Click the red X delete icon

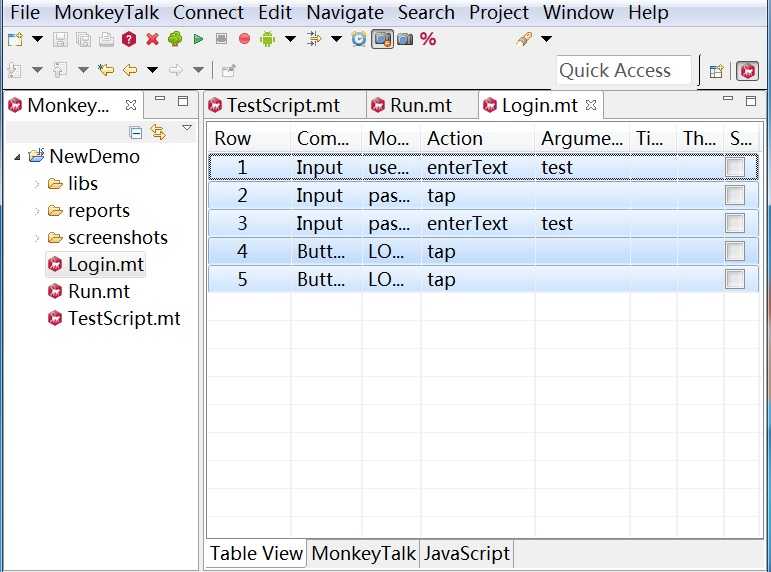point(152,39)
